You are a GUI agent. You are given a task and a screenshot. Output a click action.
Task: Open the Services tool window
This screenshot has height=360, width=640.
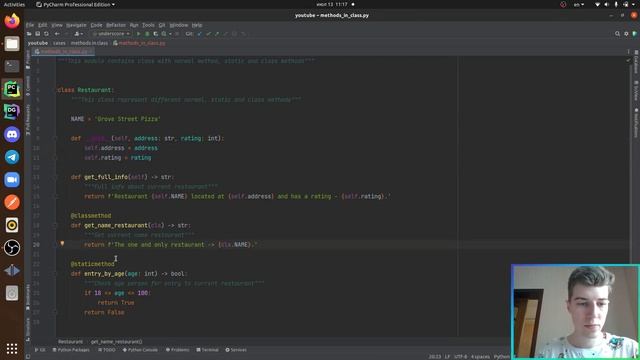[236, 350]
